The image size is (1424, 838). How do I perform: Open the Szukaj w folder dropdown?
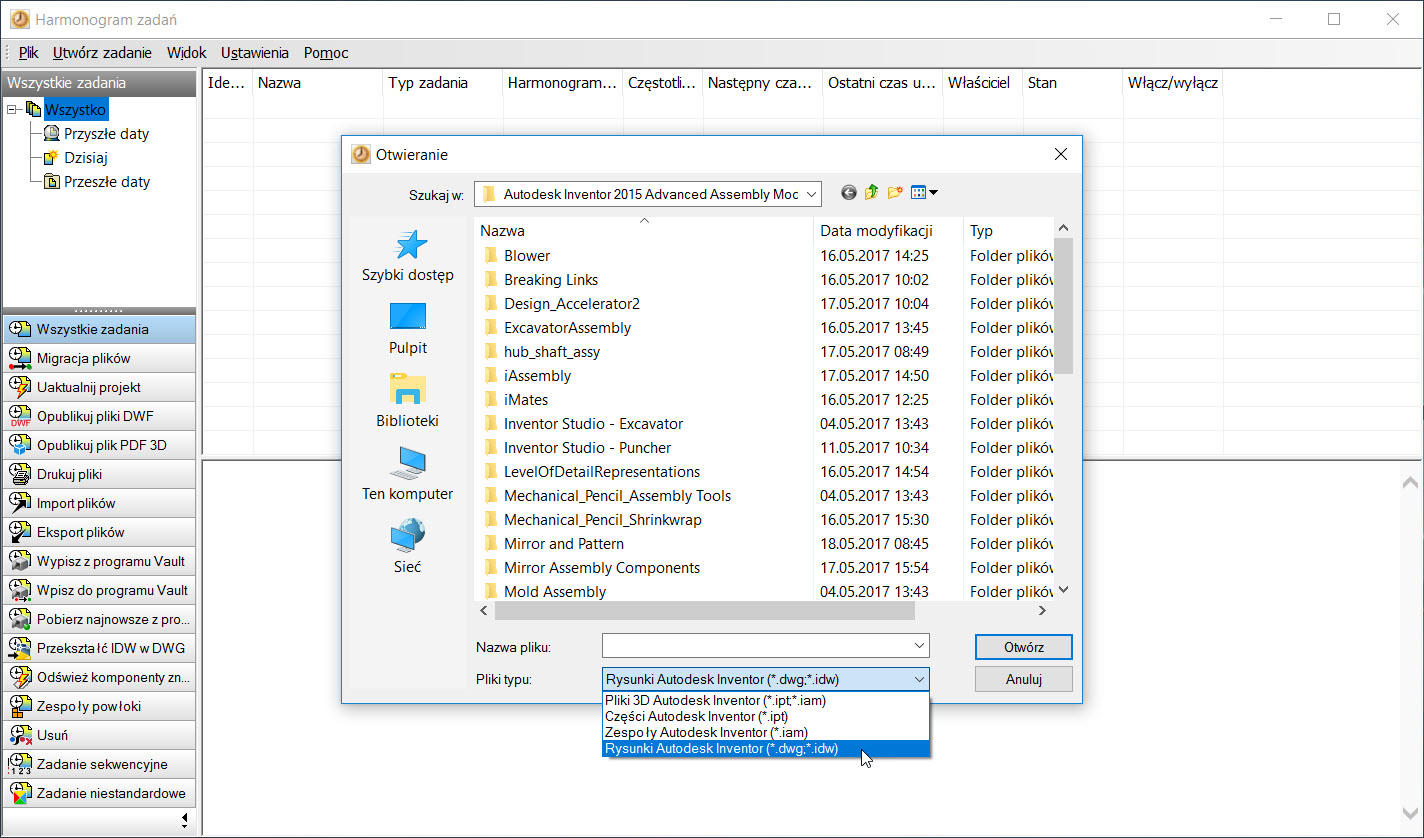(810, 194)
